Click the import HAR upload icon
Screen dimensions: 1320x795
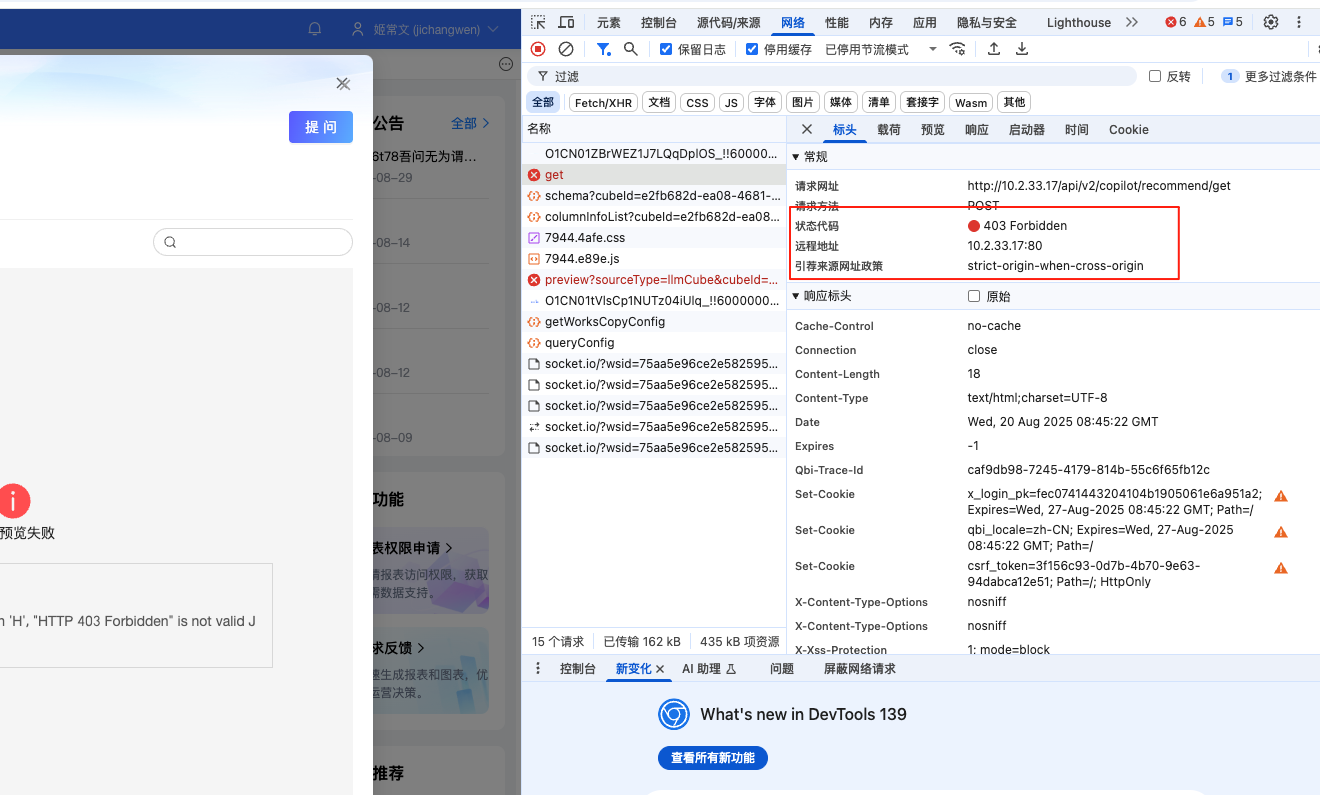tap(994, 49)
